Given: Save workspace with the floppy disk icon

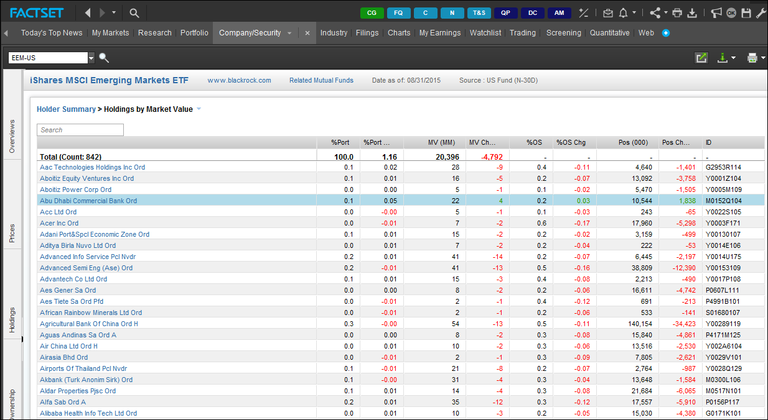Looking at the screenshot, I should coord(746,13).
